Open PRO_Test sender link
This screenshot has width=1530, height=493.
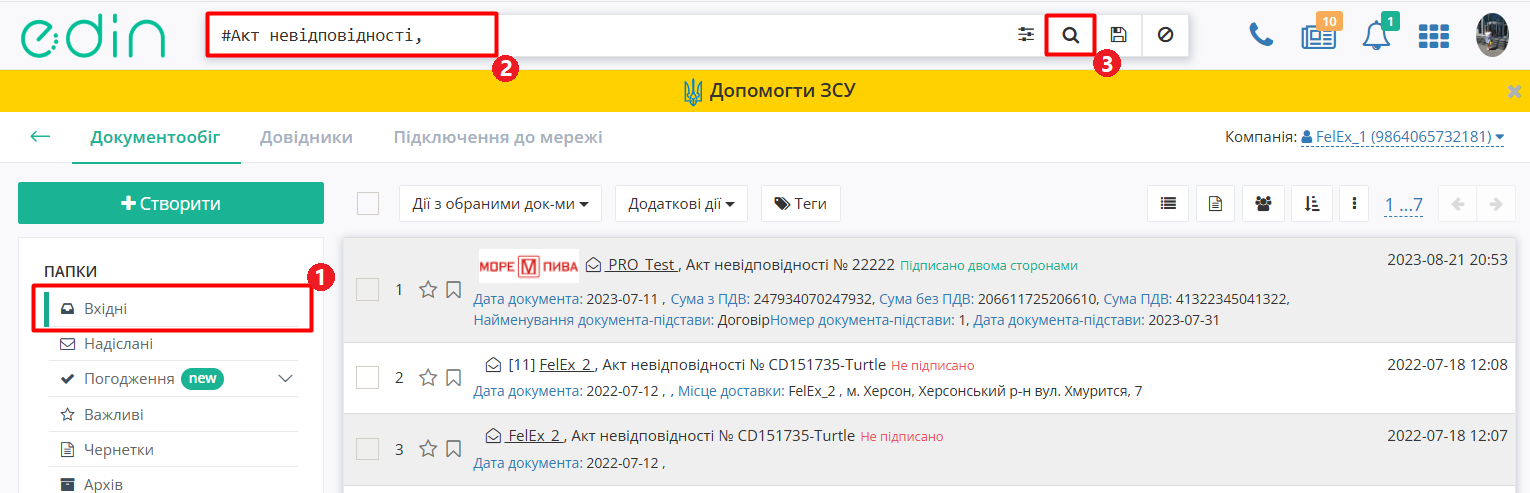click(641, 265)
